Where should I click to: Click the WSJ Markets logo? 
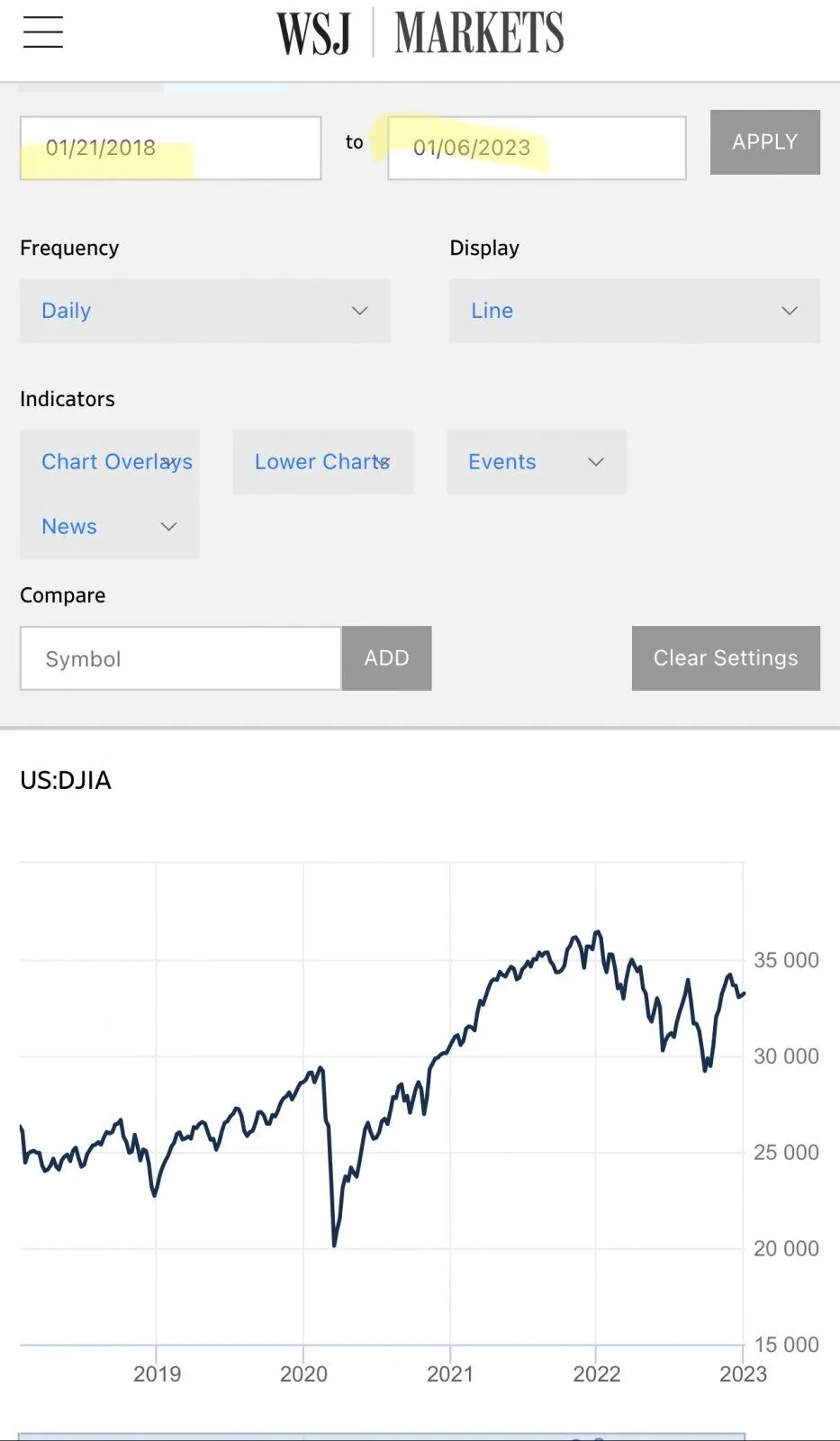[x=420, y=34]
